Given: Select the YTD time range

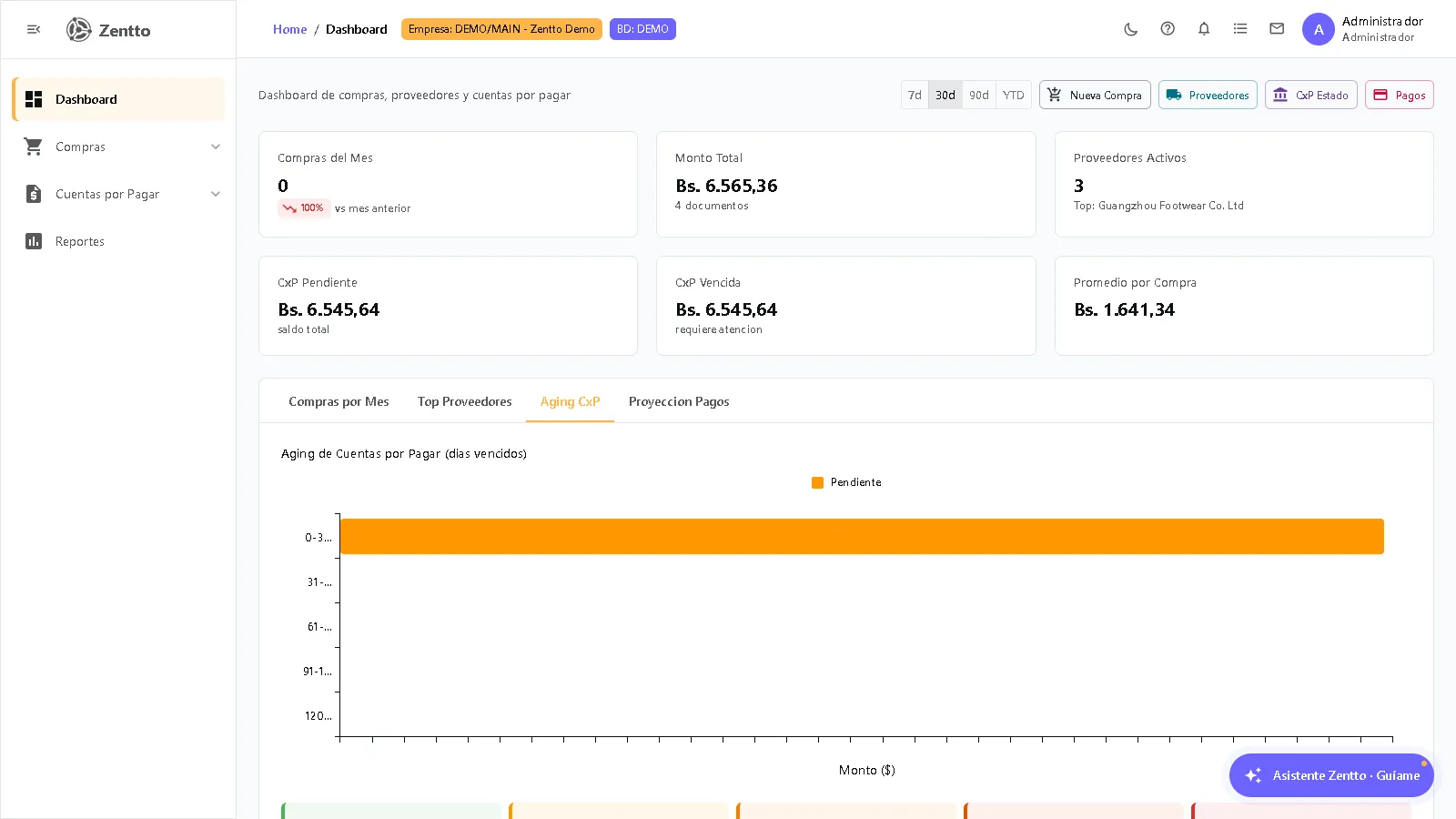Looking at the screenshot, I should [1014, 95].
